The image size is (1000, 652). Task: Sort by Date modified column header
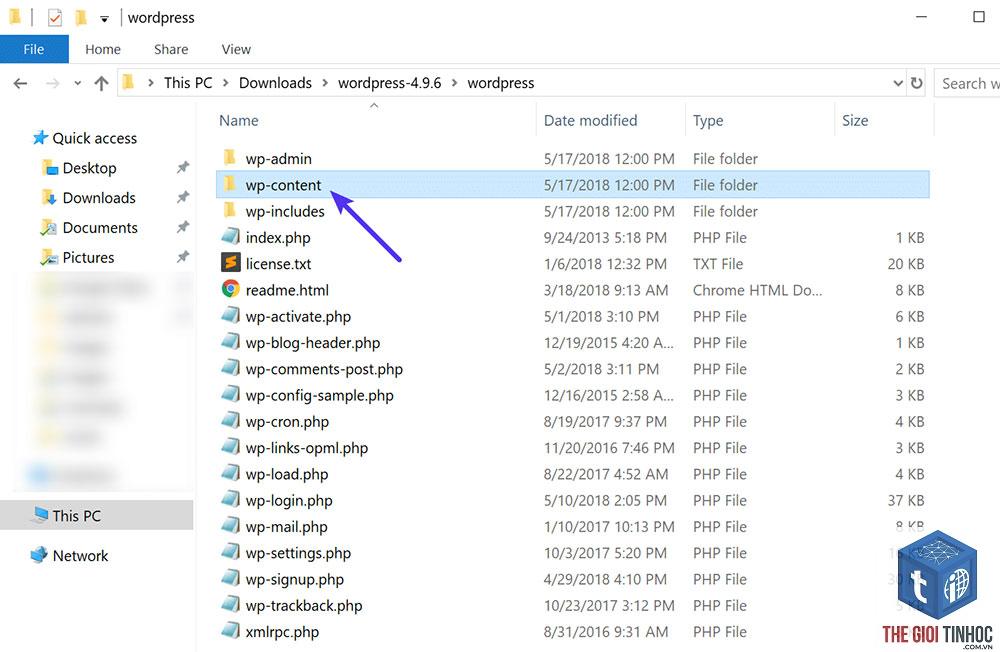tap(591, 121)
